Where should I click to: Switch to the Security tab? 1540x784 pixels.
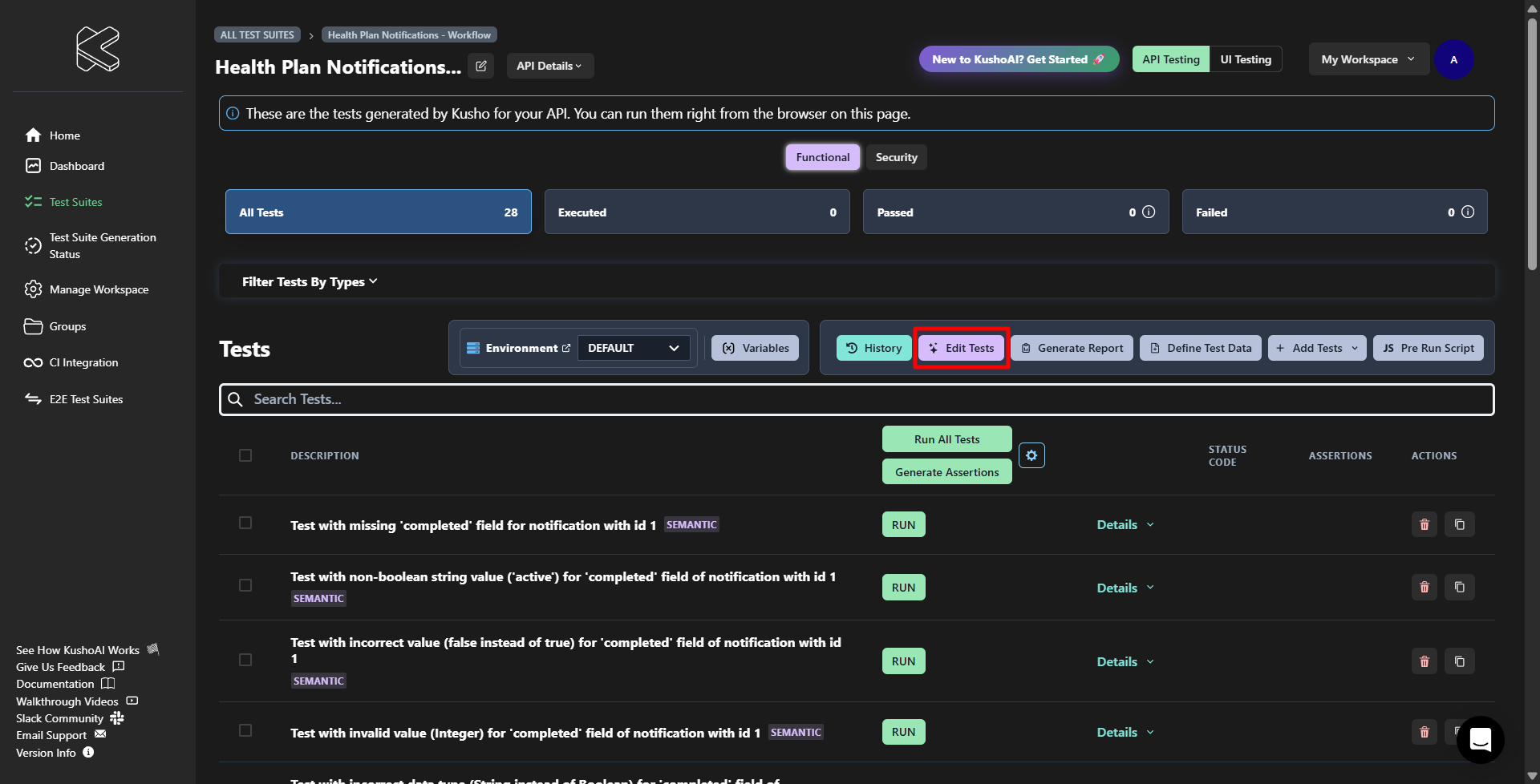tap(896, 157)
